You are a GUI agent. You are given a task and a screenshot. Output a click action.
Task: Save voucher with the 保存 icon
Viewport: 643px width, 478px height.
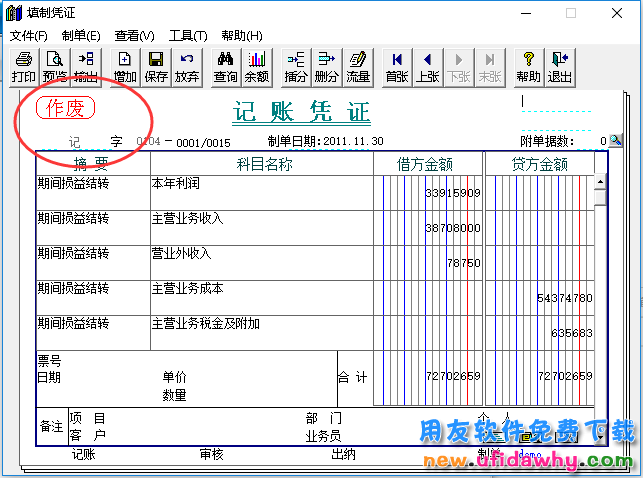(156, 66)
